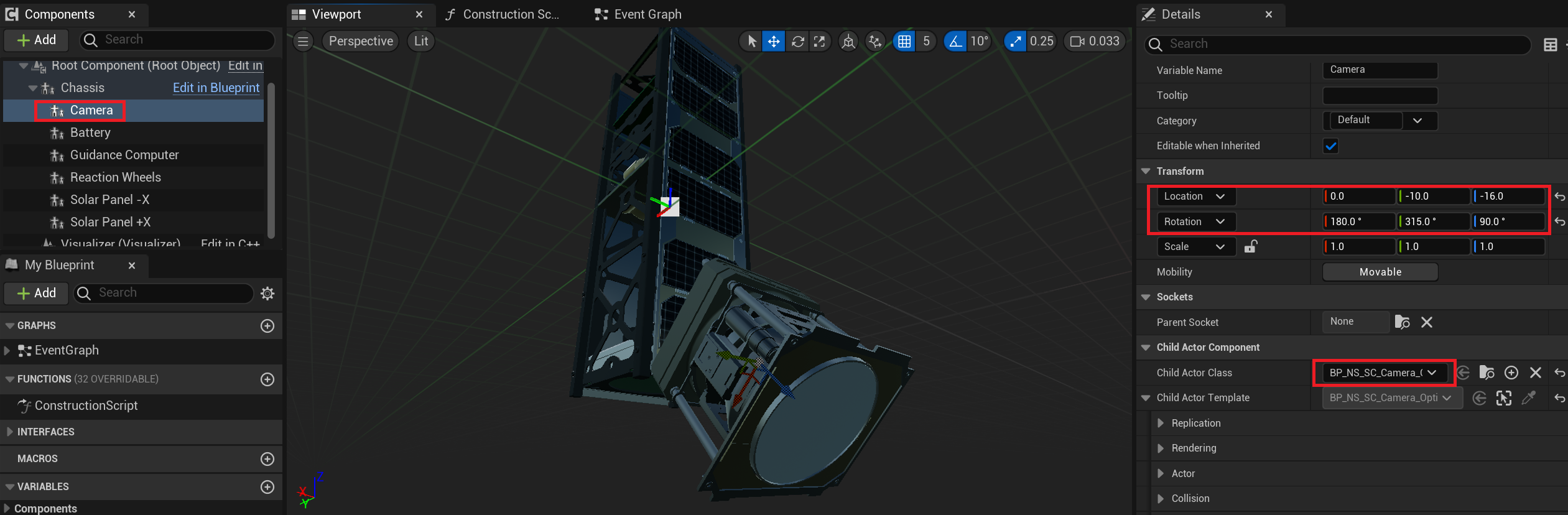Image resolution: width=1568 pixels, height=515 pixels.
Task: Reset Location to default arrow
Action: pyautogui.click(x=1559, y=197)
